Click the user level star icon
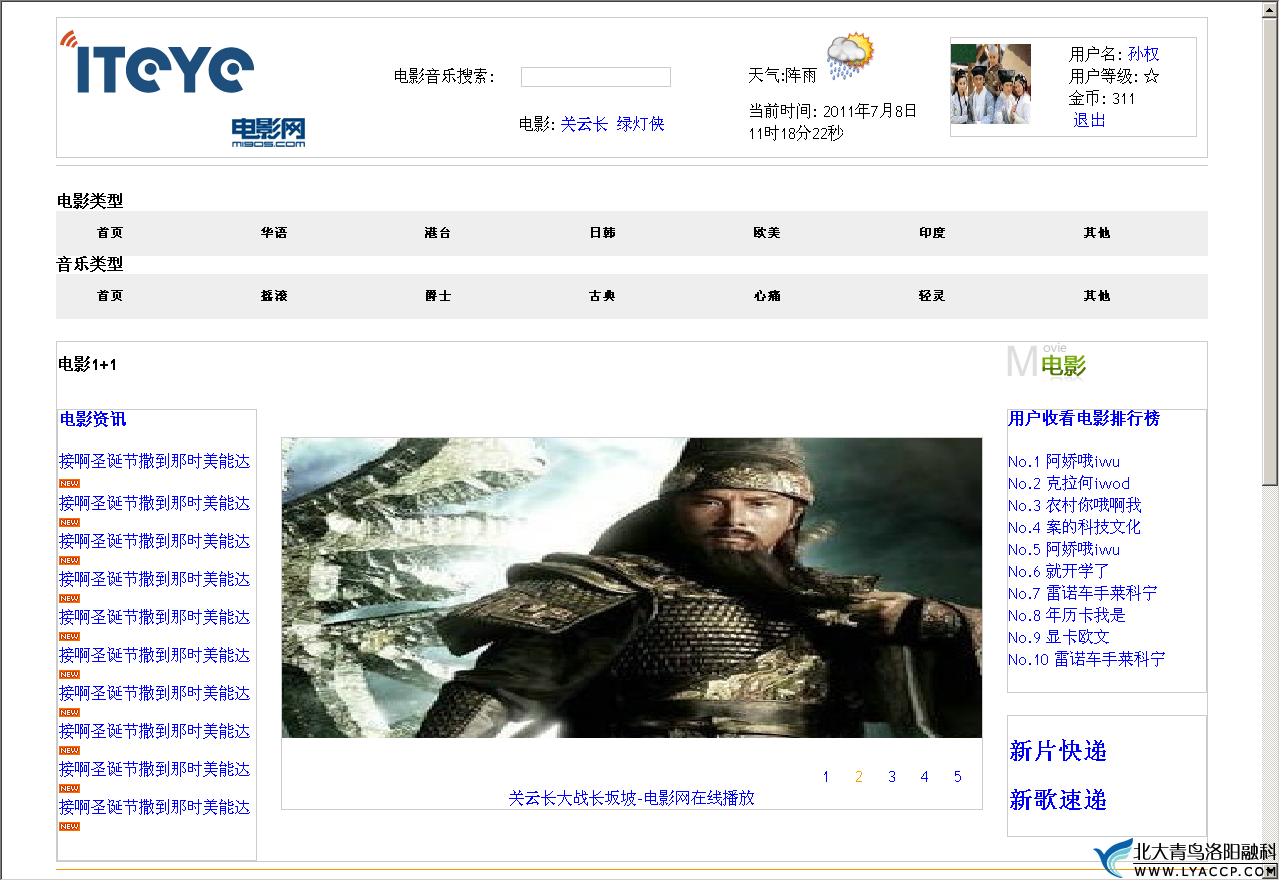Screen dimensions: 1280x881 pos(1151,76)
